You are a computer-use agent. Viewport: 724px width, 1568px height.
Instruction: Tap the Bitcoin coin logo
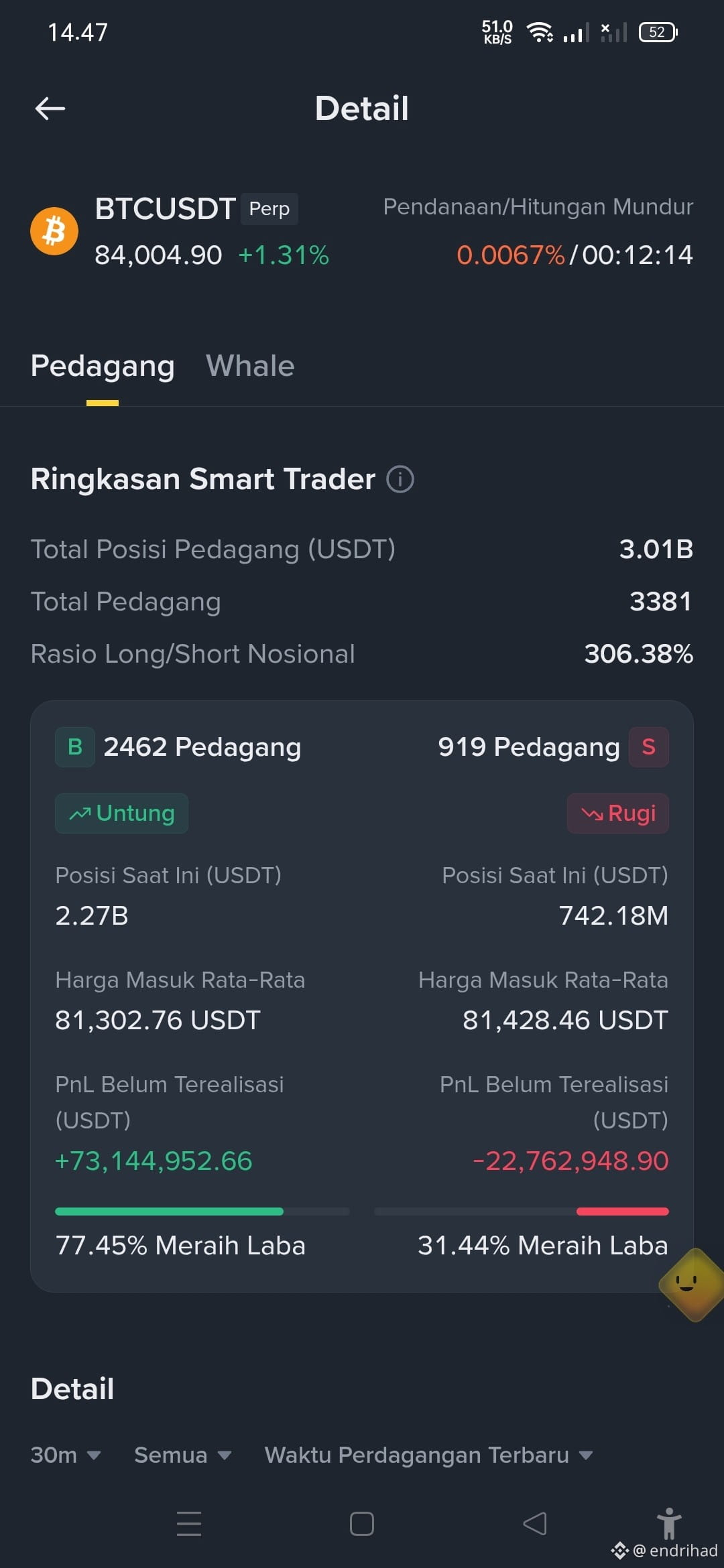(54, 231)
